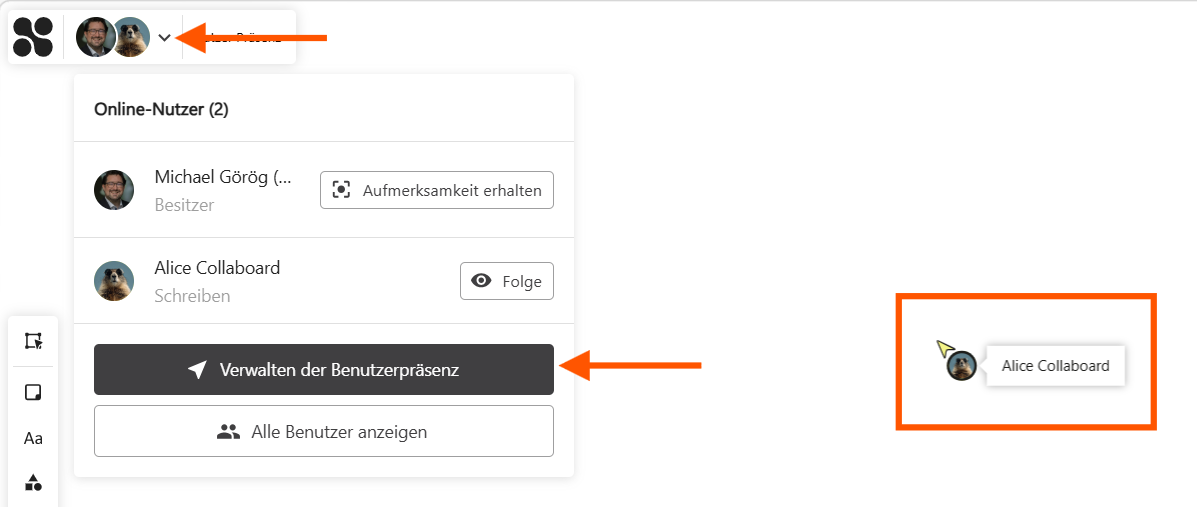This screenshot has height=507, width=1197.
Task: Click the Online-Nutzer (2) header
Action: (x=161, y=110)
